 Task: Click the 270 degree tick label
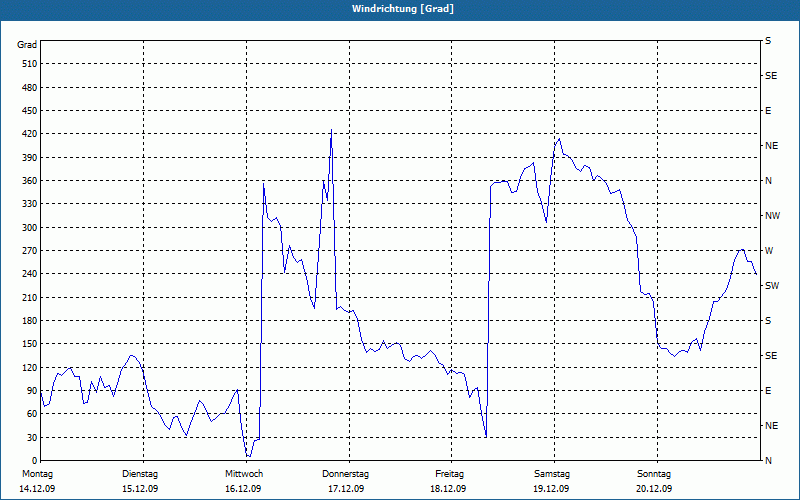[x=29, y=251]
